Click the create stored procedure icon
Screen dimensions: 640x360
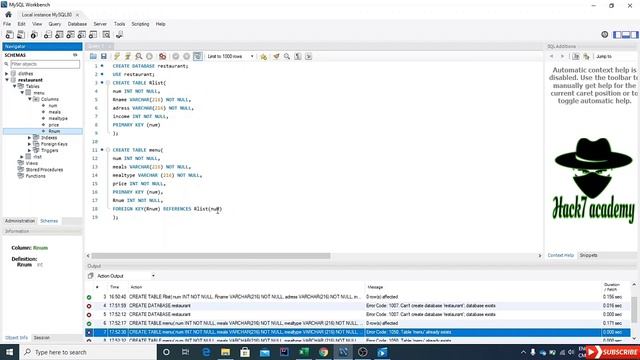coord(82,35)
